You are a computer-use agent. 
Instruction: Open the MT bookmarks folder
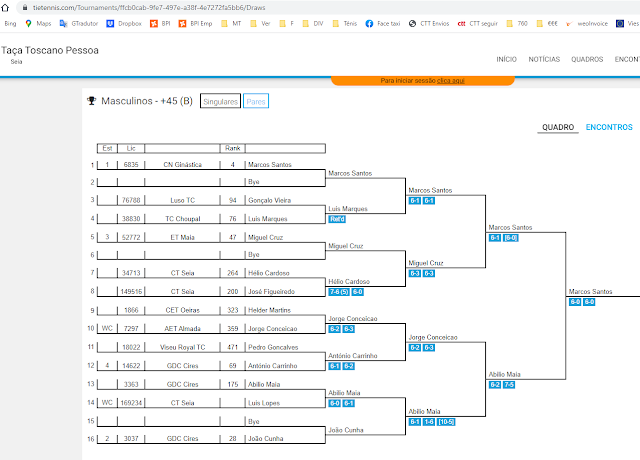point(231,24)
